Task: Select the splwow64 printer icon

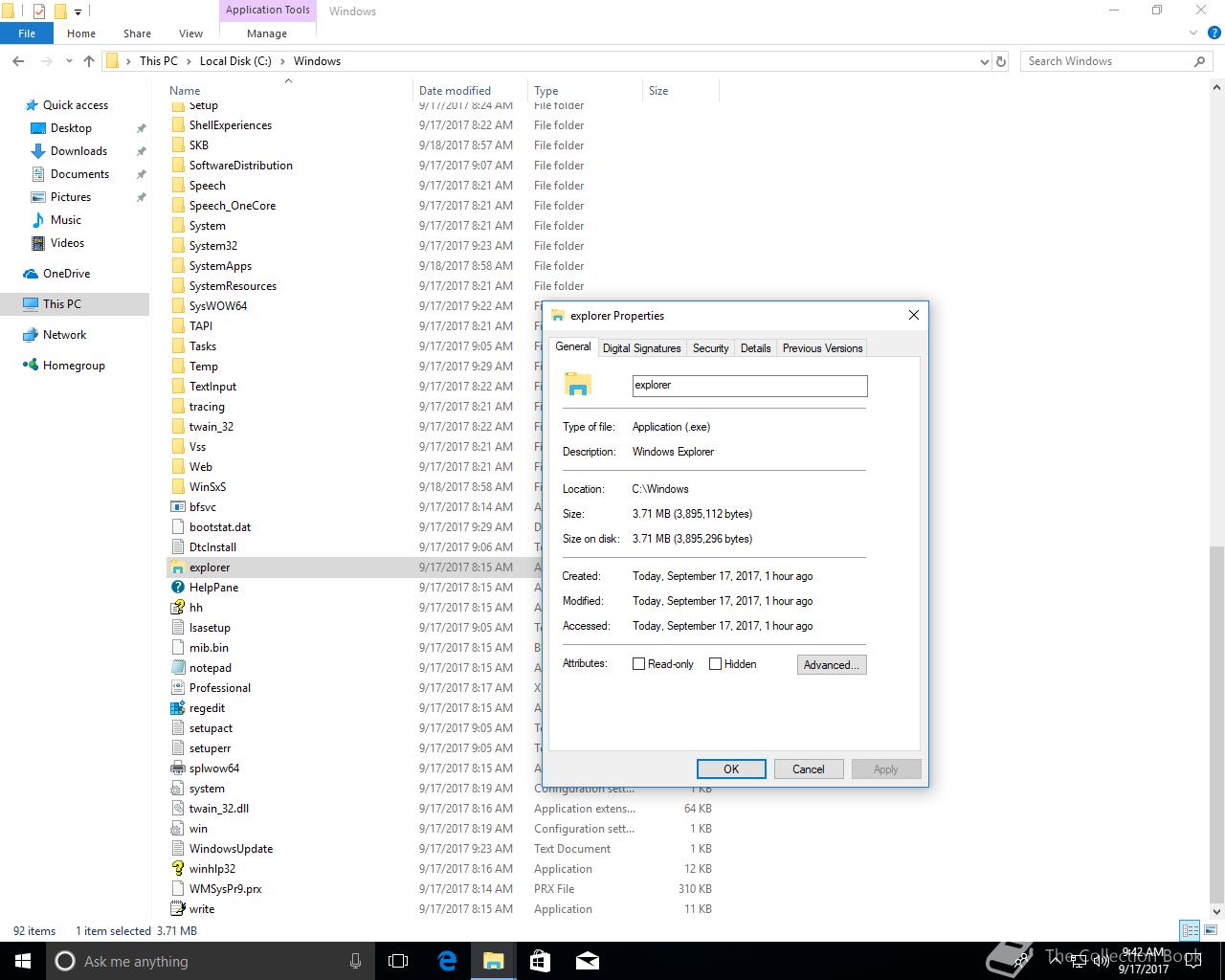Action: click(x=177, y=768)
